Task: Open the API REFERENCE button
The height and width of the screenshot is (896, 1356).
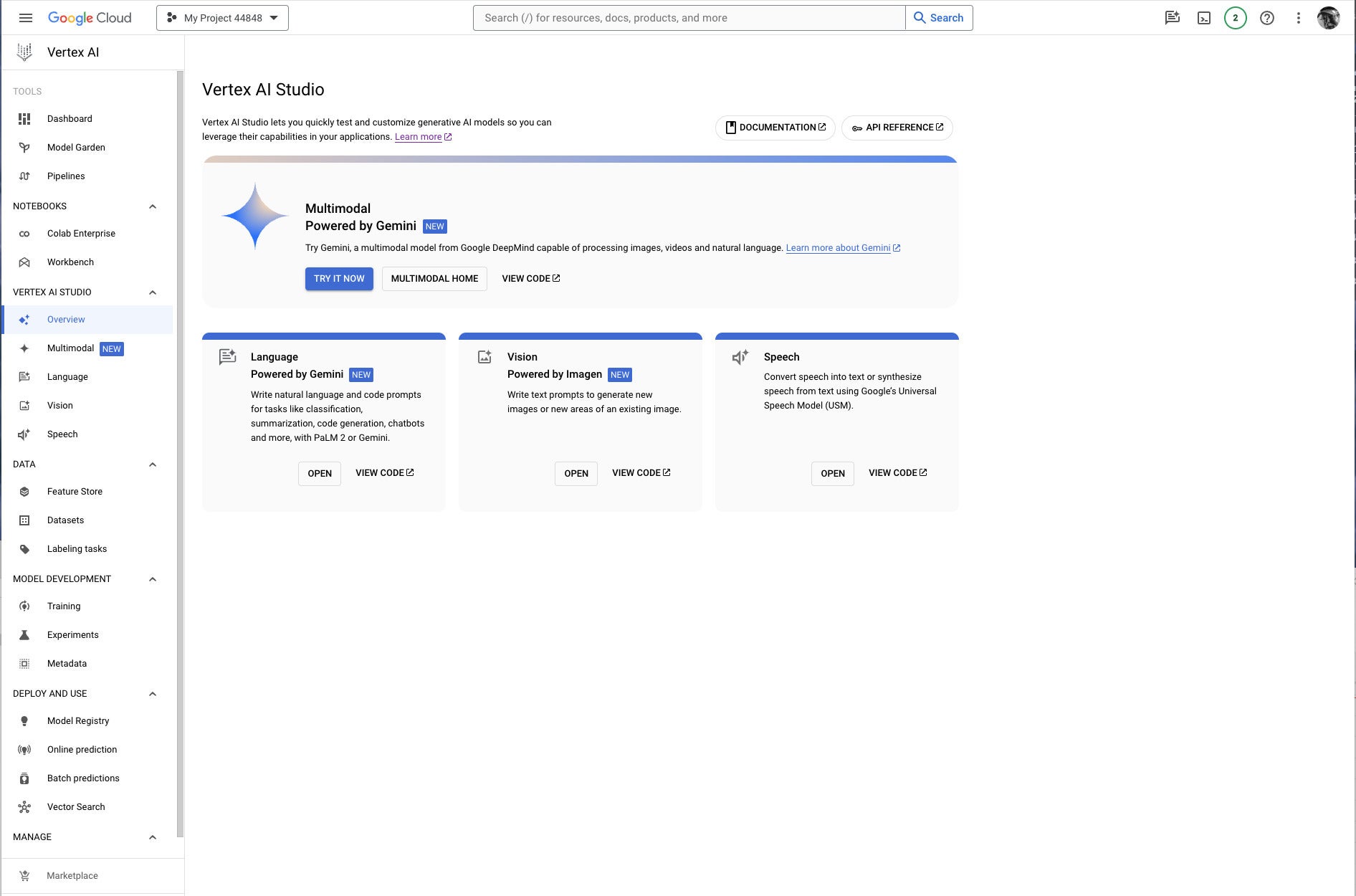Action: (x=897, y=128)
